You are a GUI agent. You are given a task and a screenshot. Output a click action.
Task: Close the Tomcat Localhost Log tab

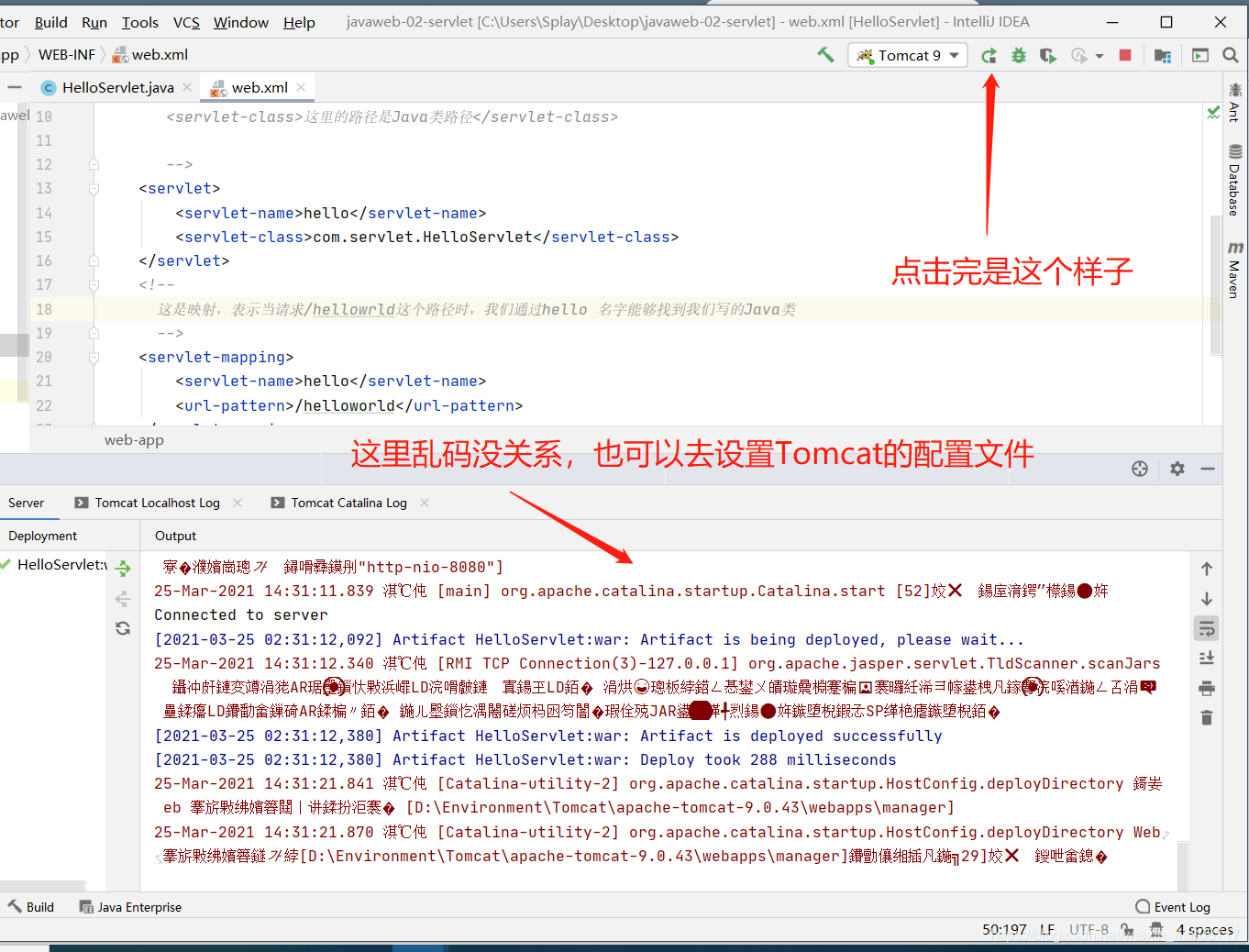pyautogui.click(x=238, y=503)
